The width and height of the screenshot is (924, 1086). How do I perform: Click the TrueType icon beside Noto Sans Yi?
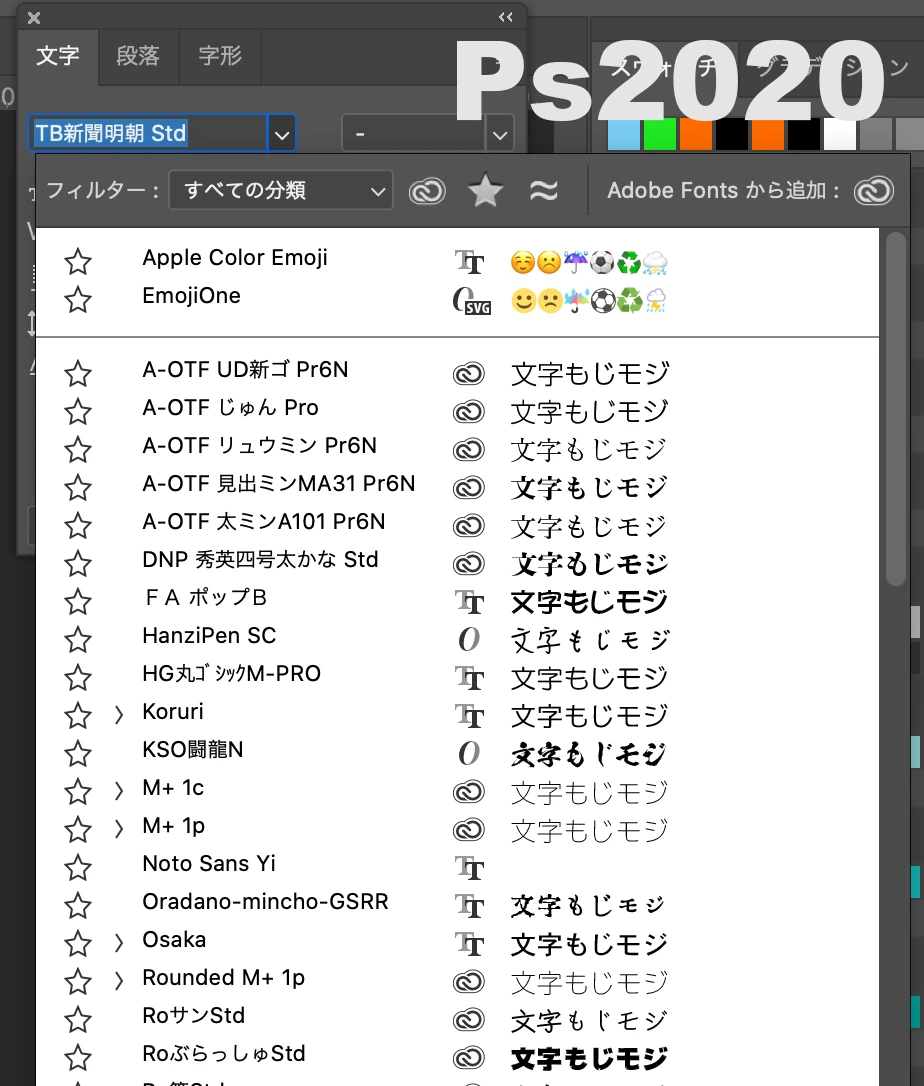(x=470, y=868)
